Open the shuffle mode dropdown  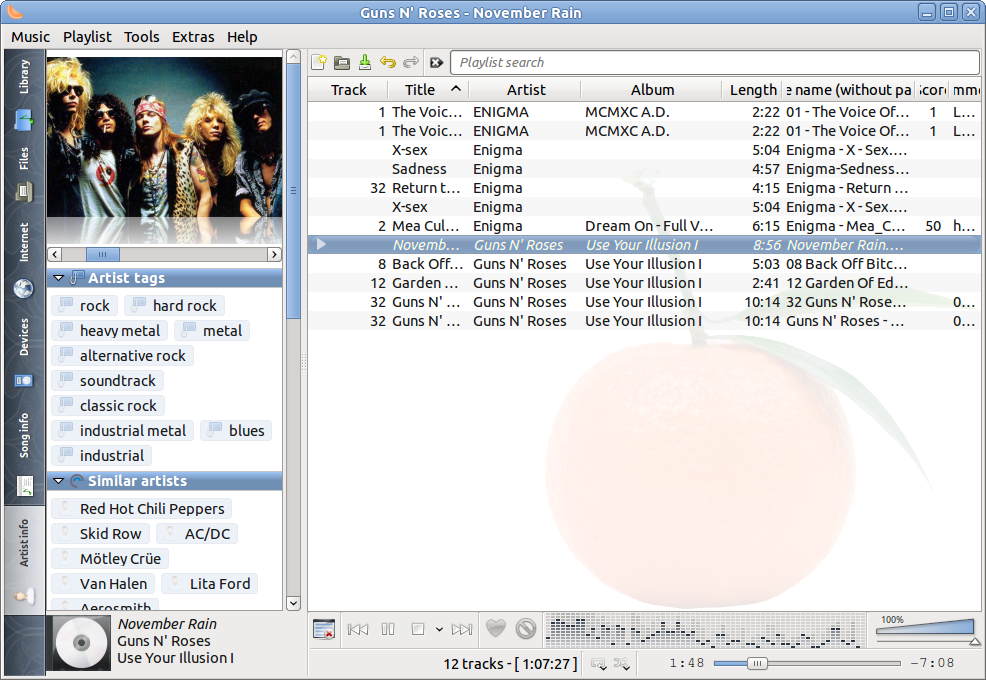pyautogui.click(x=621, y=664)
